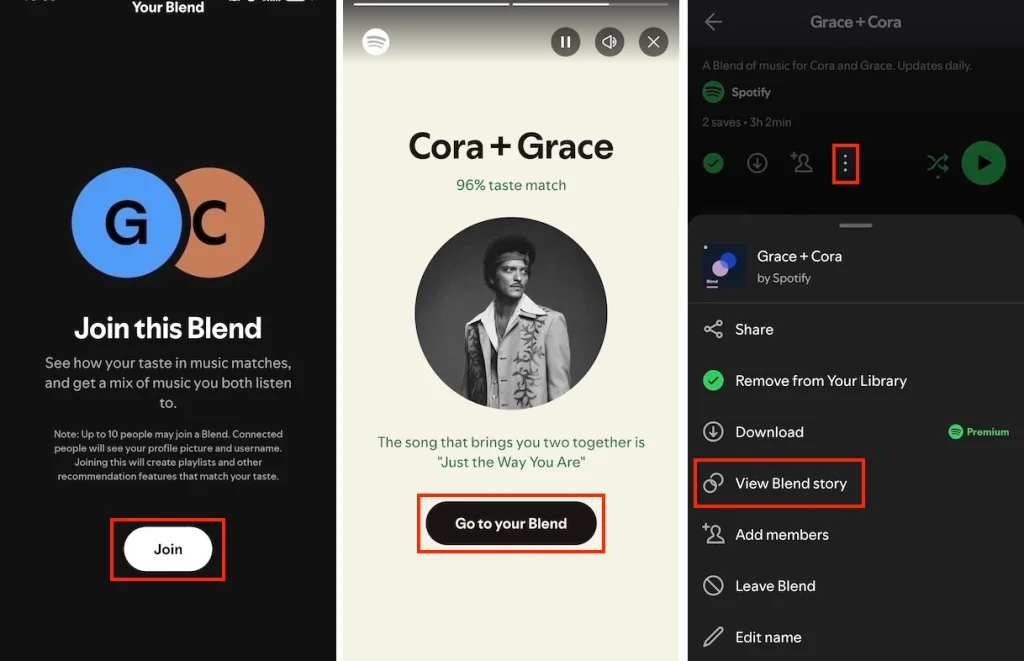Close the Blend story with the X icon
1024x661 pixels.
[x=653, y=42]
